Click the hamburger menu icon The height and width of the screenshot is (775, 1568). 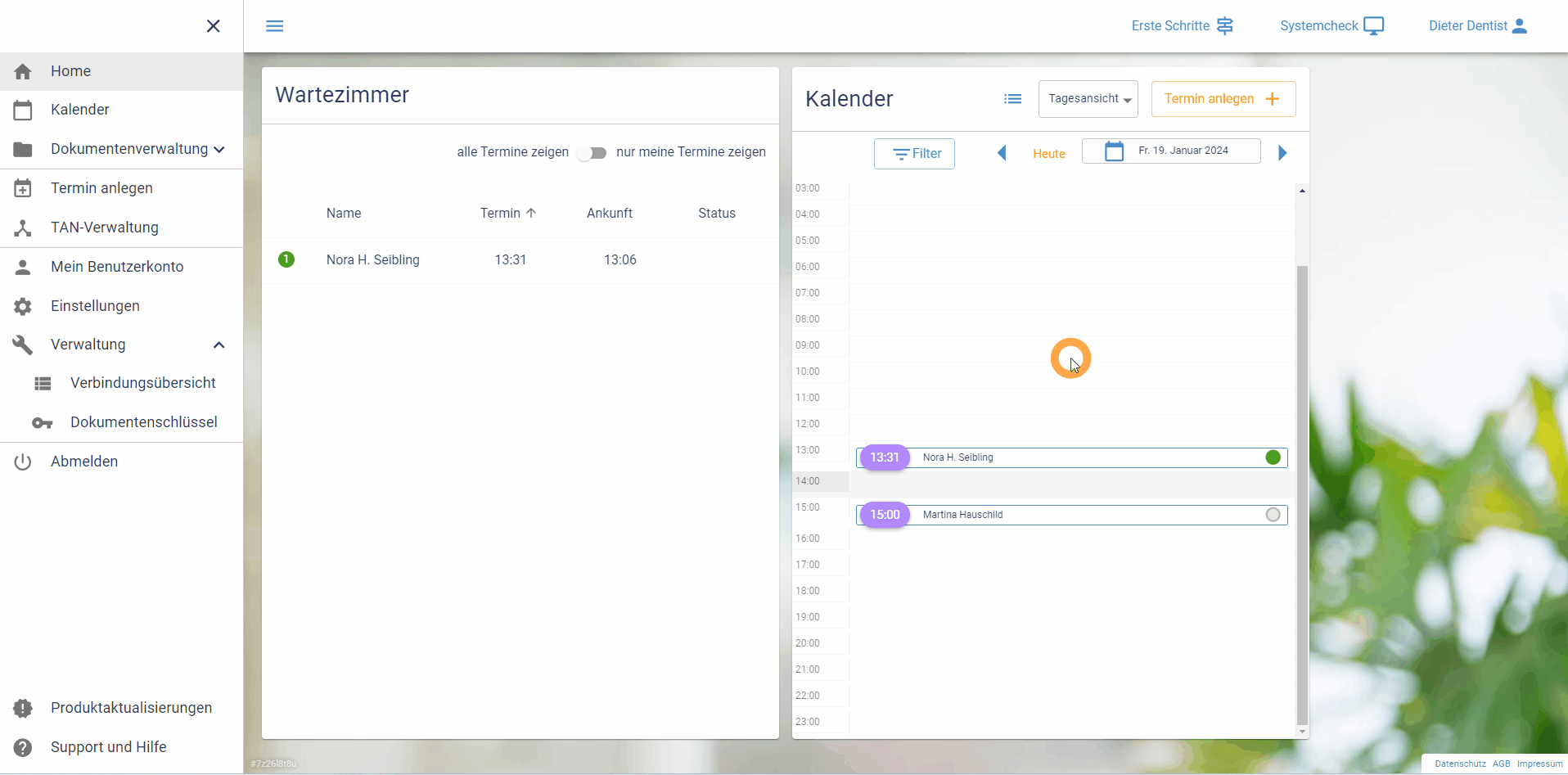click(275, 26)
